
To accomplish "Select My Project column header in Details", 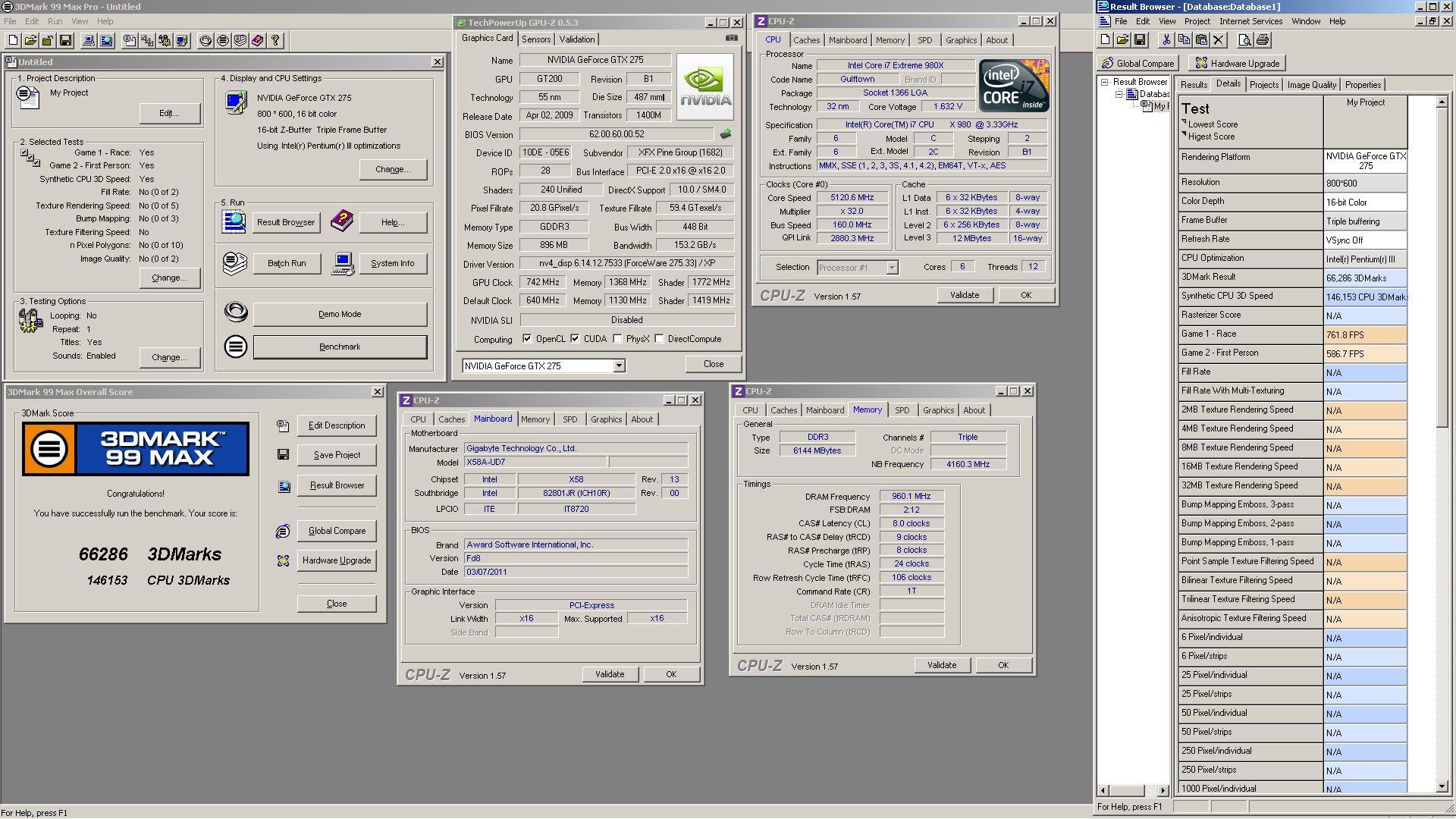I will 1365,121.
